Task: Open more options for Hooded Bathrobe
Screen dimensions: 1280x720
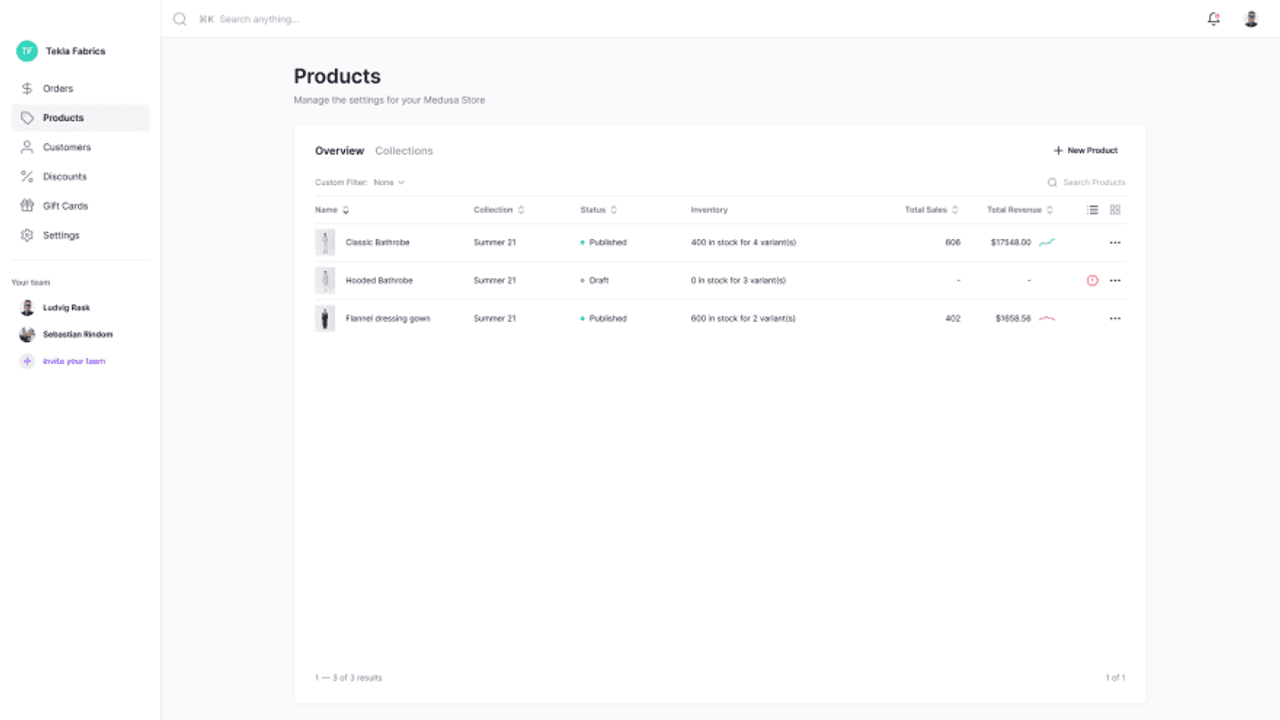Action: point(1115,281)
